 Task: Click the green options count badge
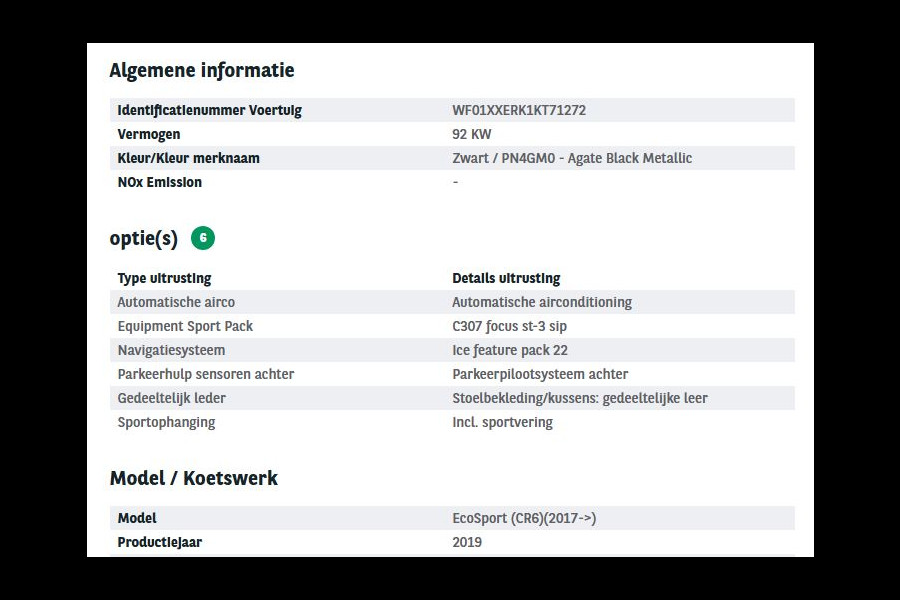point(203,238)
